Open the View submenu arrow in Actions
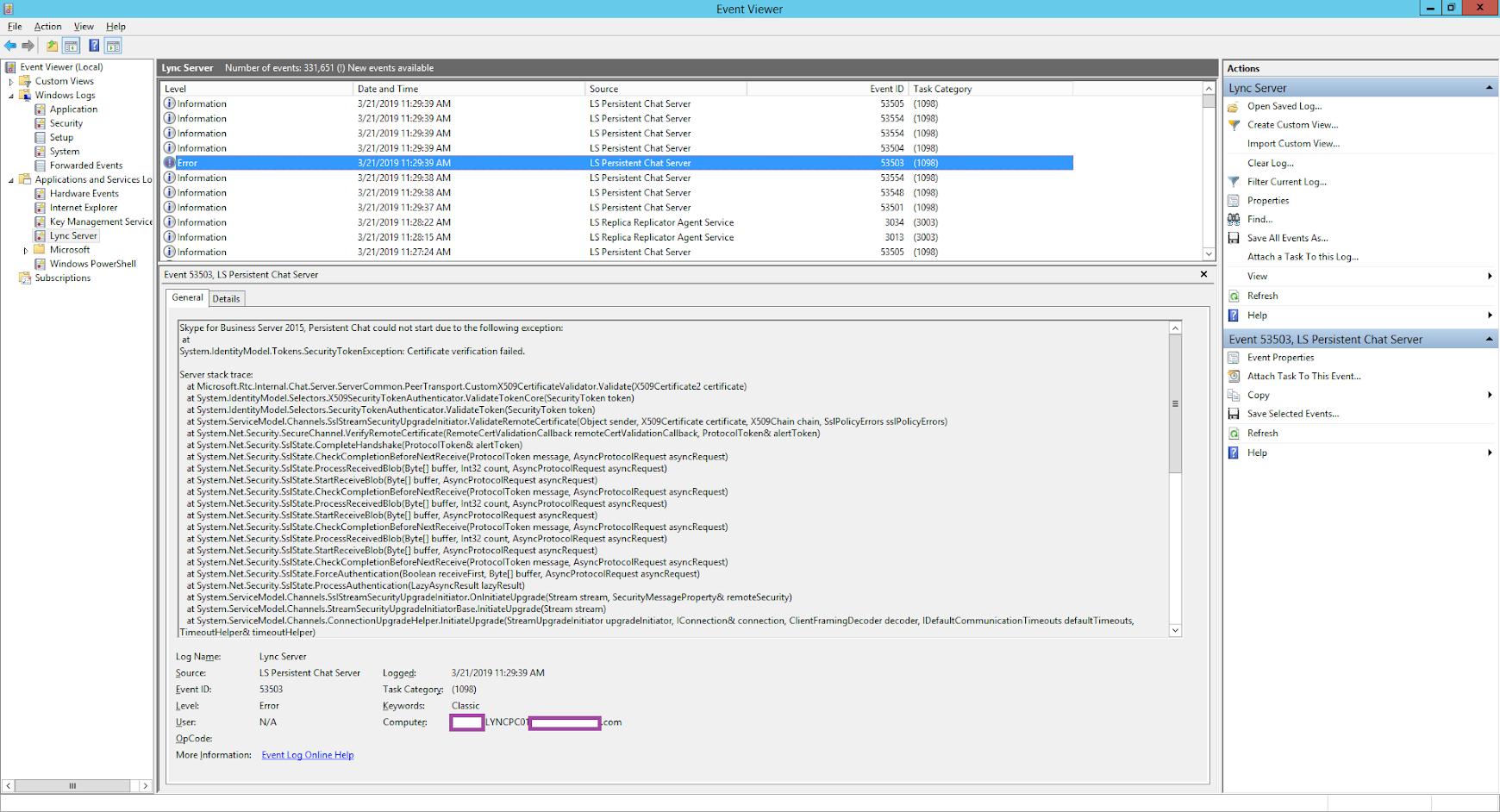The height and width of the screenshot is (812, 1500). pos(1490,277)
